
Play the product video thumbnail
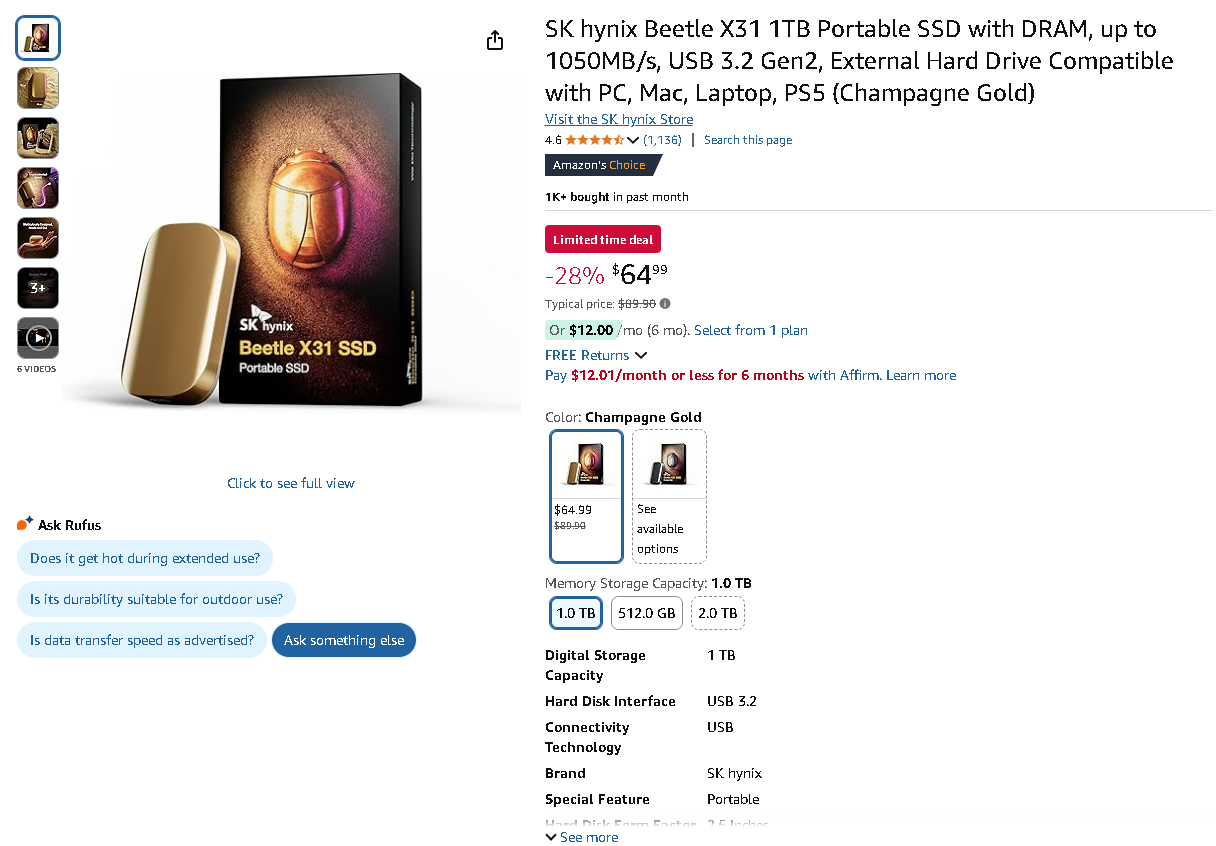pos(38,338)
